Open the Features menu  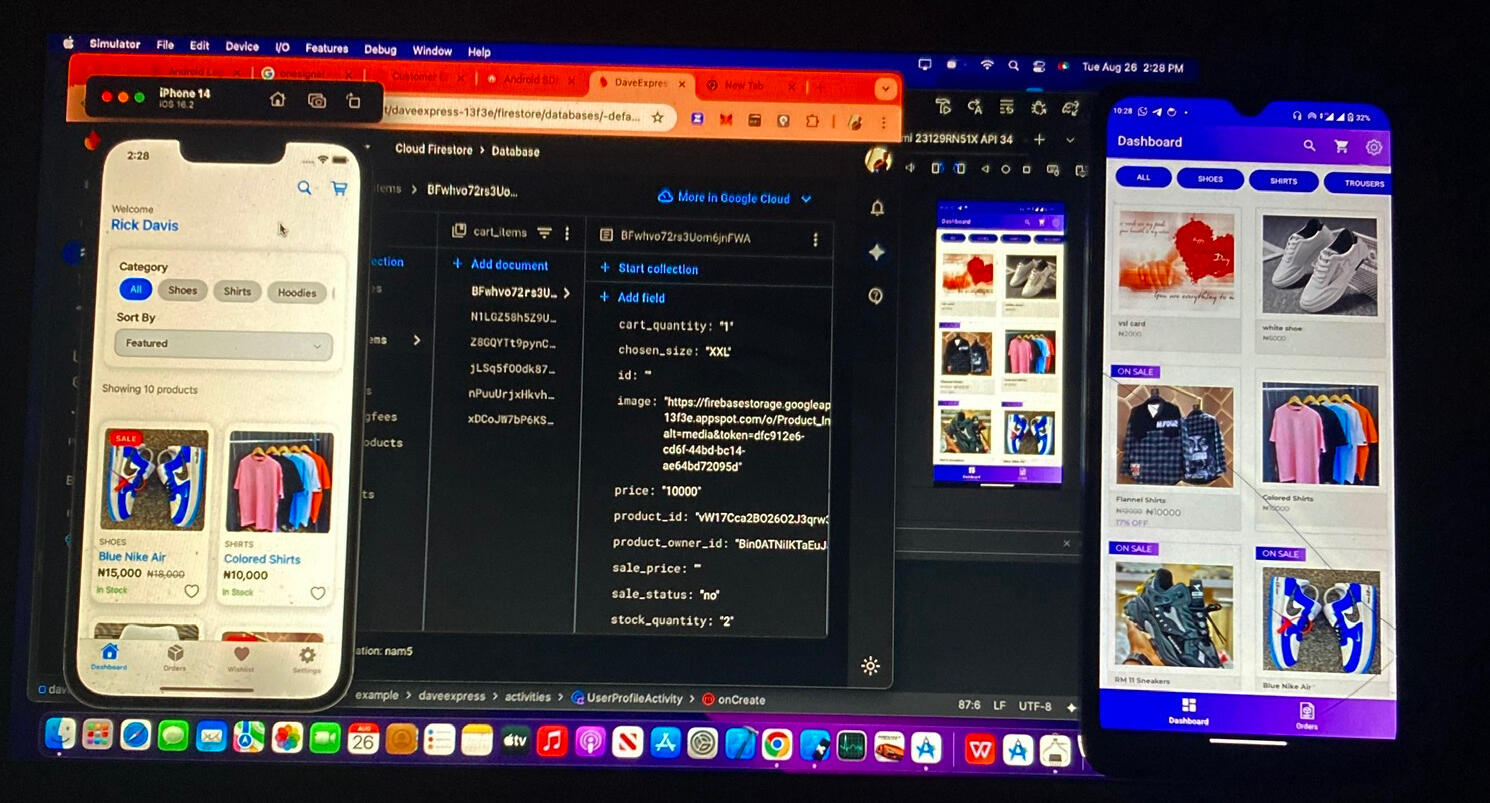(327, 48)
